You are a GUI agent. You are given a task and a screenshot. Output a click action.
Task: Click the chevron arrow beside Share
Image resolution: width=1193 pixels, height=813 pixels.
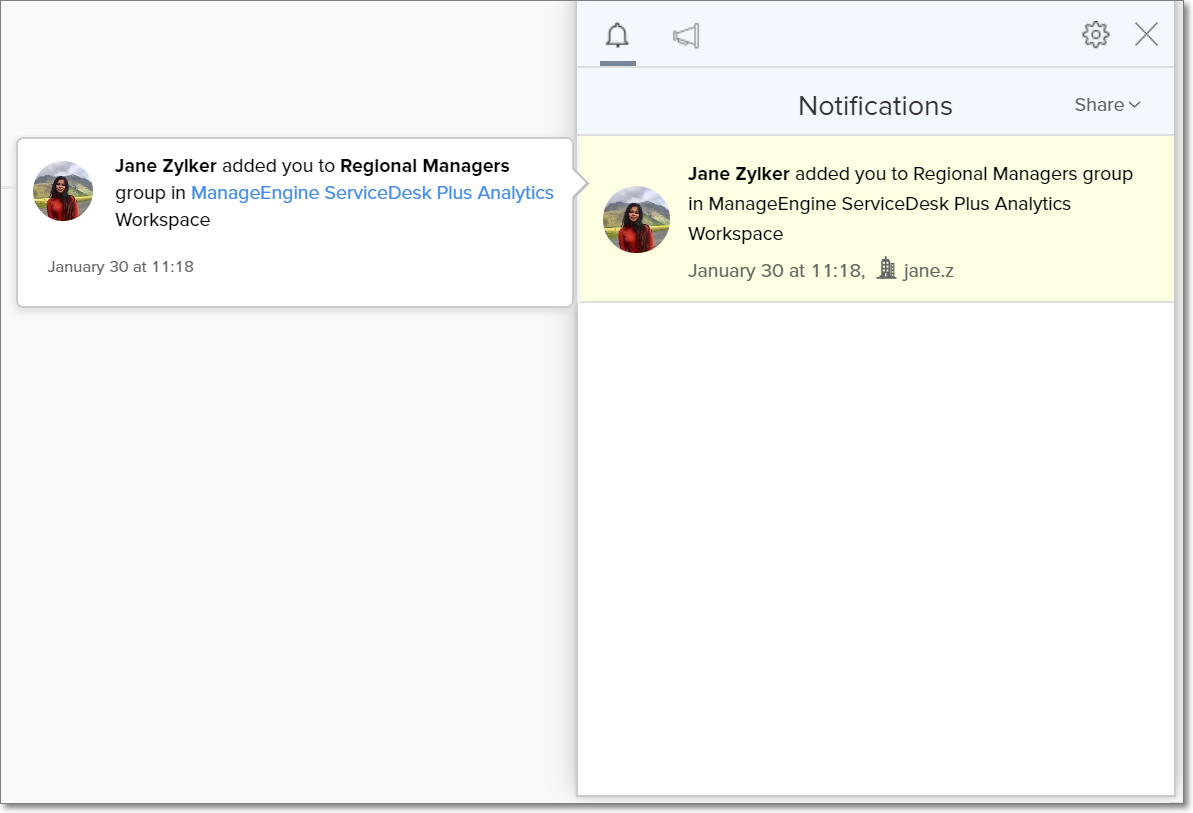click(1134, 106)
